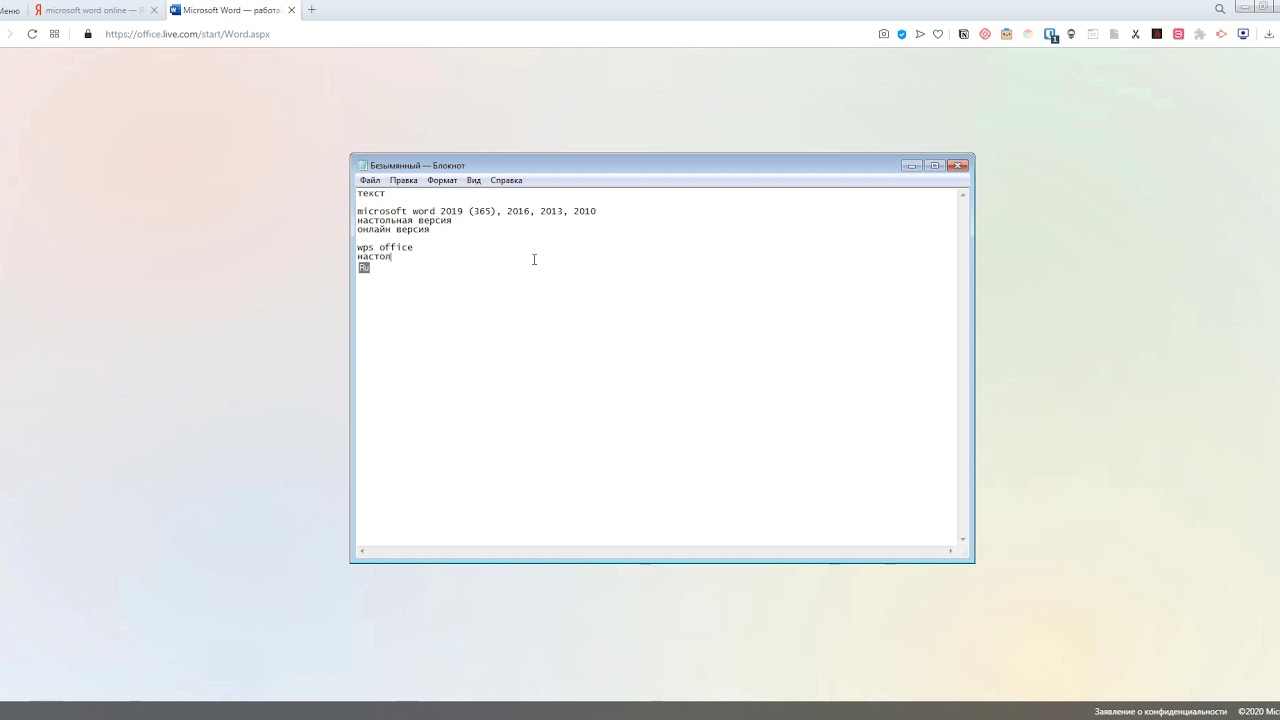This screenshot has height=720, width=1280.
Task: Open the Заявление о конфиденциальности link
Action: pos(1161,712)
